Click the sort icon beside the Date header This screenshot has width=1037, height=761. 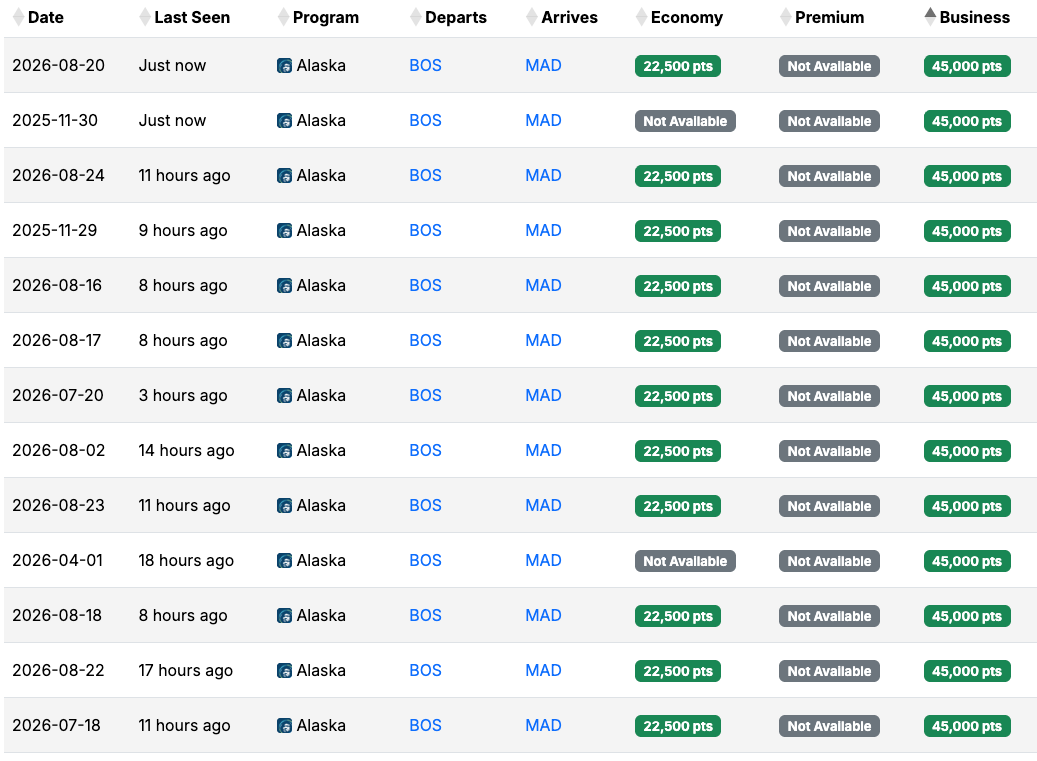[16, 17]
